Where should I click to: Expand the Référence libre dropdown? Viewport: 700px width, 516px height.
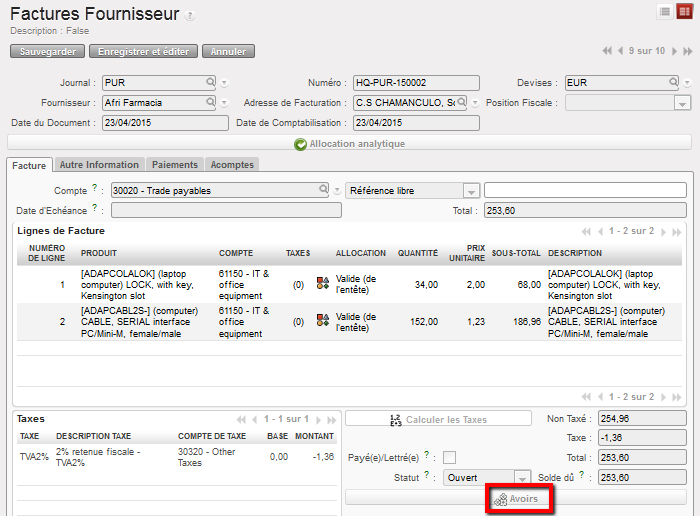471,190
